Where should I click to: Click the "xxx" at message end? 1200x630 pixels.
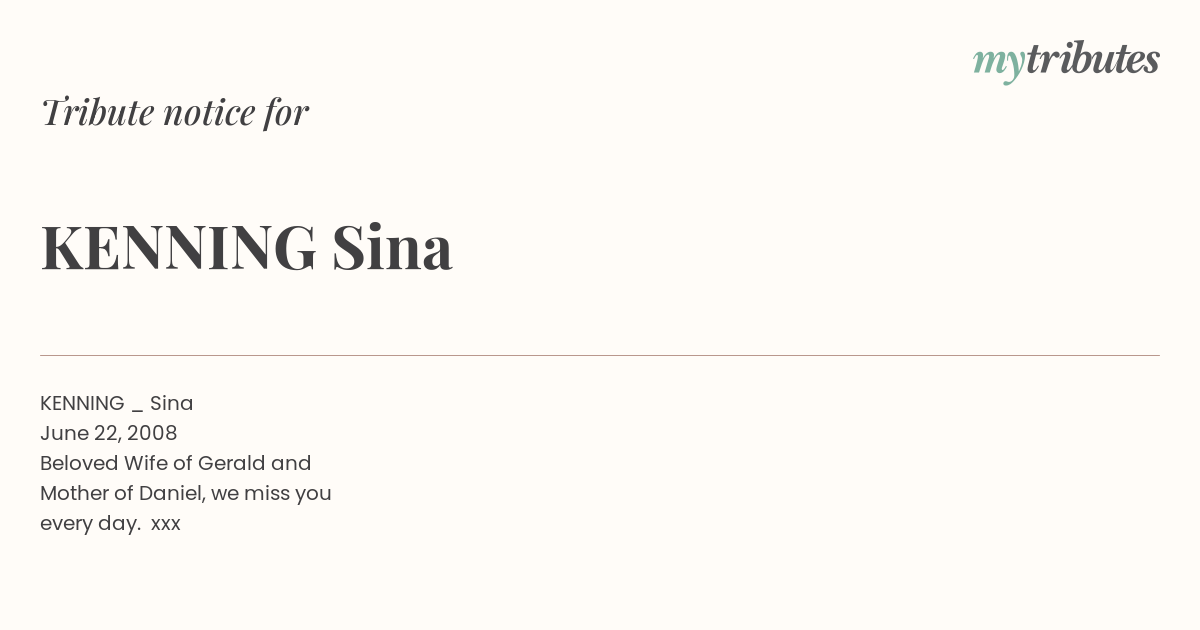tap(166, 525)
